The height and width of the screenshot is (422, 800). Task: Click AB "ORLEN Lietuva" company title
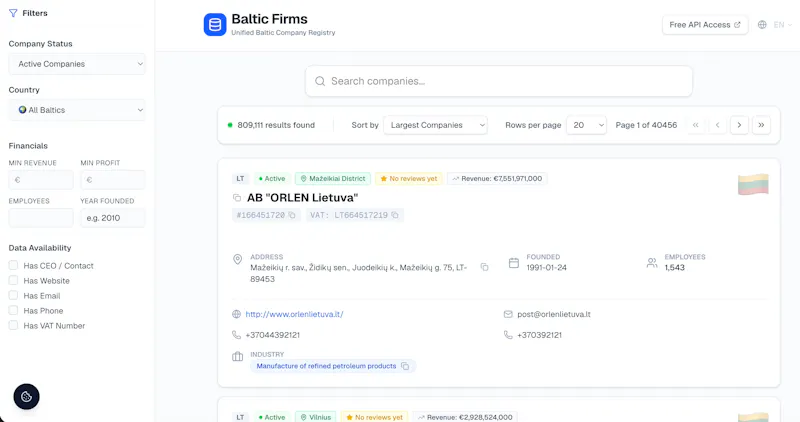303,197
